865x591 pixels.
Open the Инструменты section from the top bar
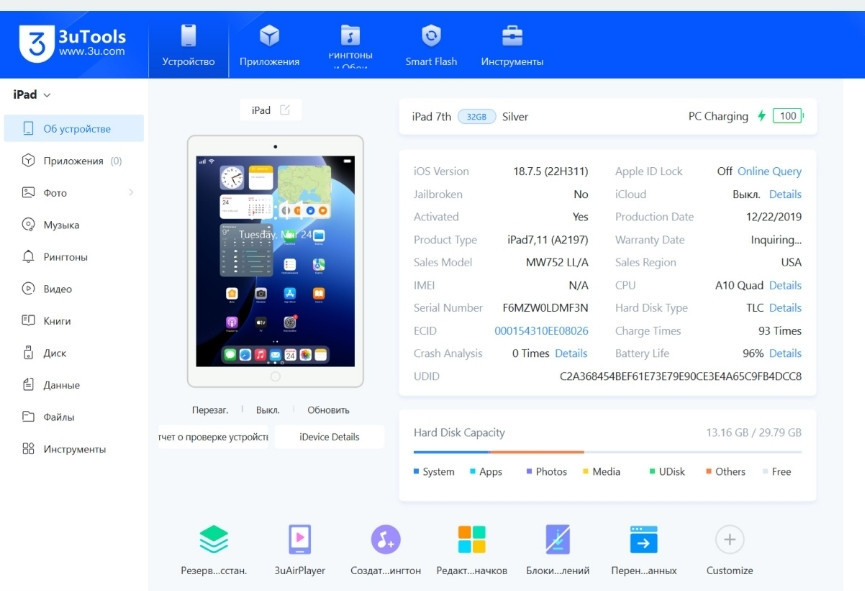click(514, 42)
